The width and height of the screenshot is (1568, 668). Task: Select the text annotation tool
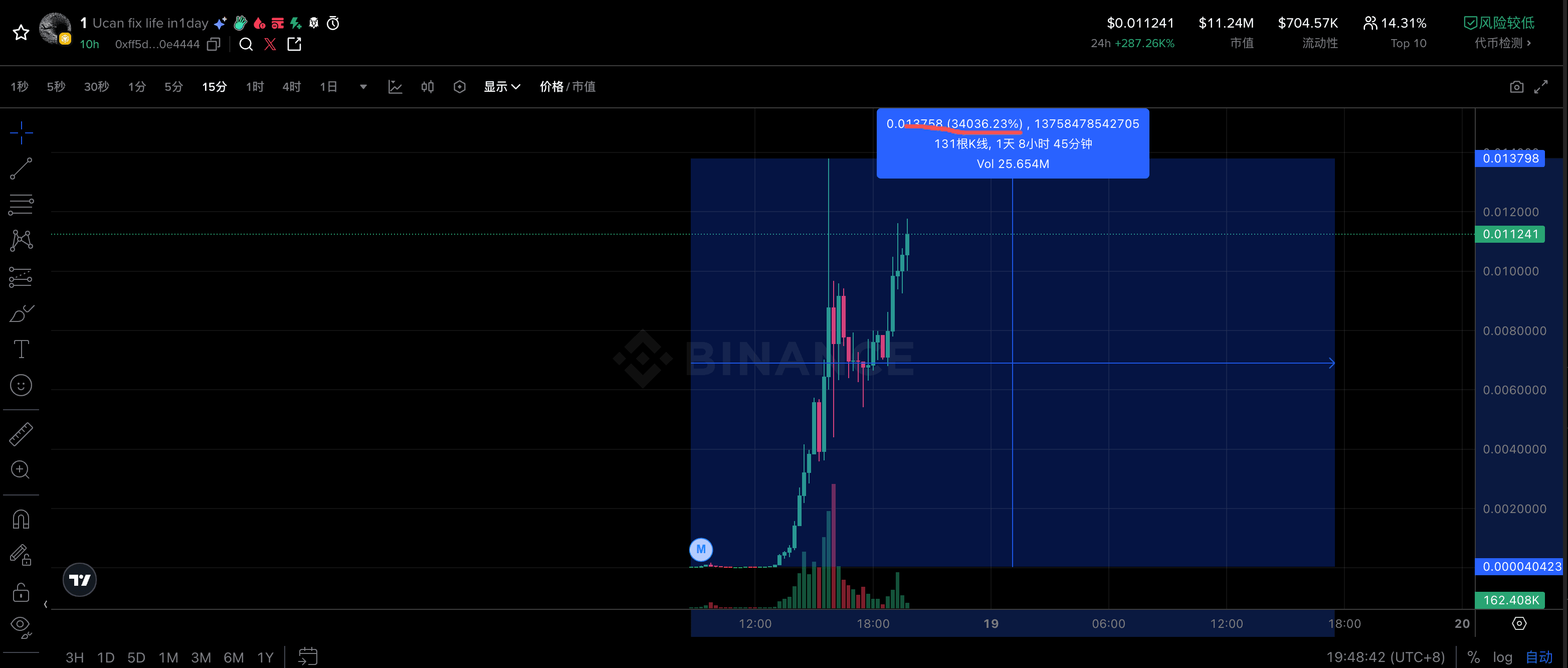[x=21, y=349]
